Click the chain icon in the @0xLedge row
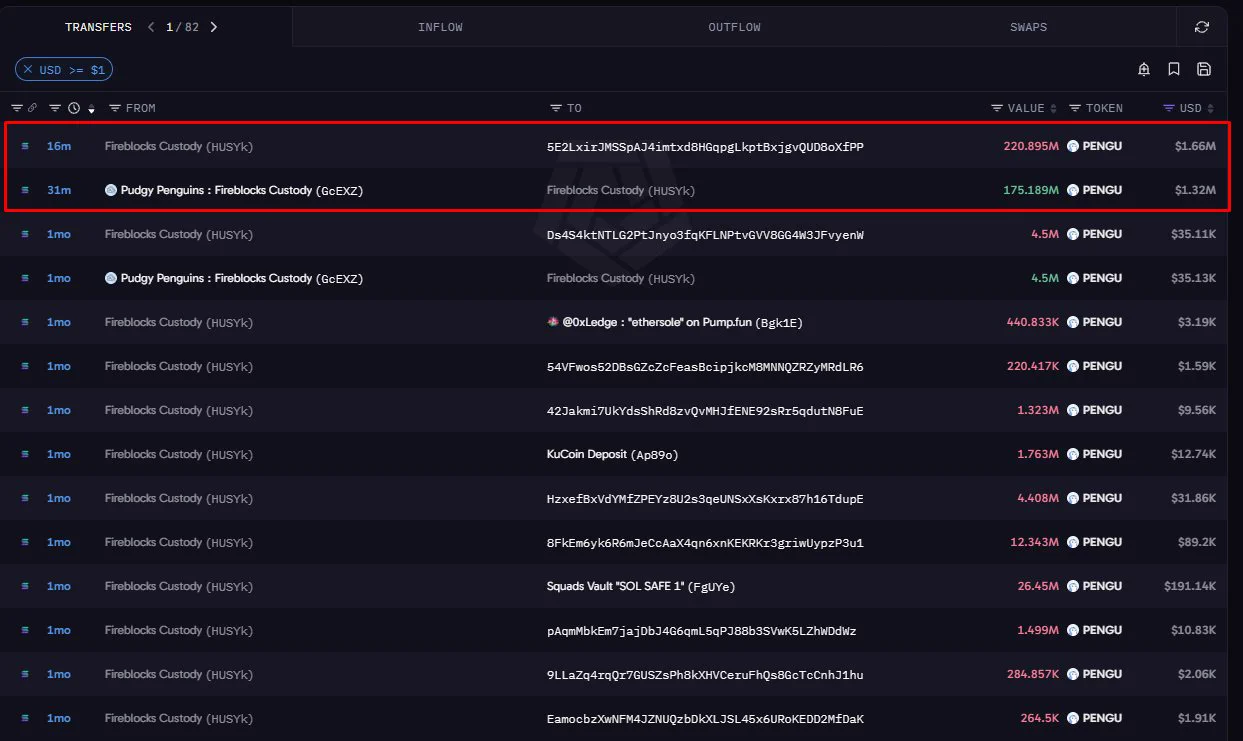This screenshot has width=1243, height=741. (25, 322)
